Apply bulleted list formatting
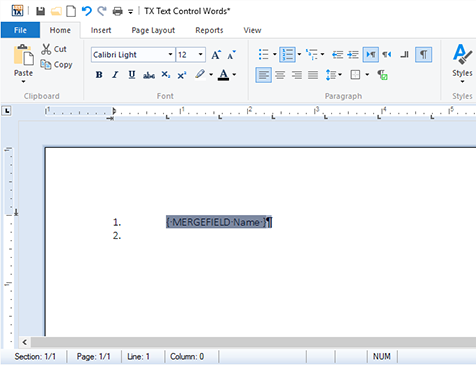The image size is (476, 365). [x=263, y=54]
